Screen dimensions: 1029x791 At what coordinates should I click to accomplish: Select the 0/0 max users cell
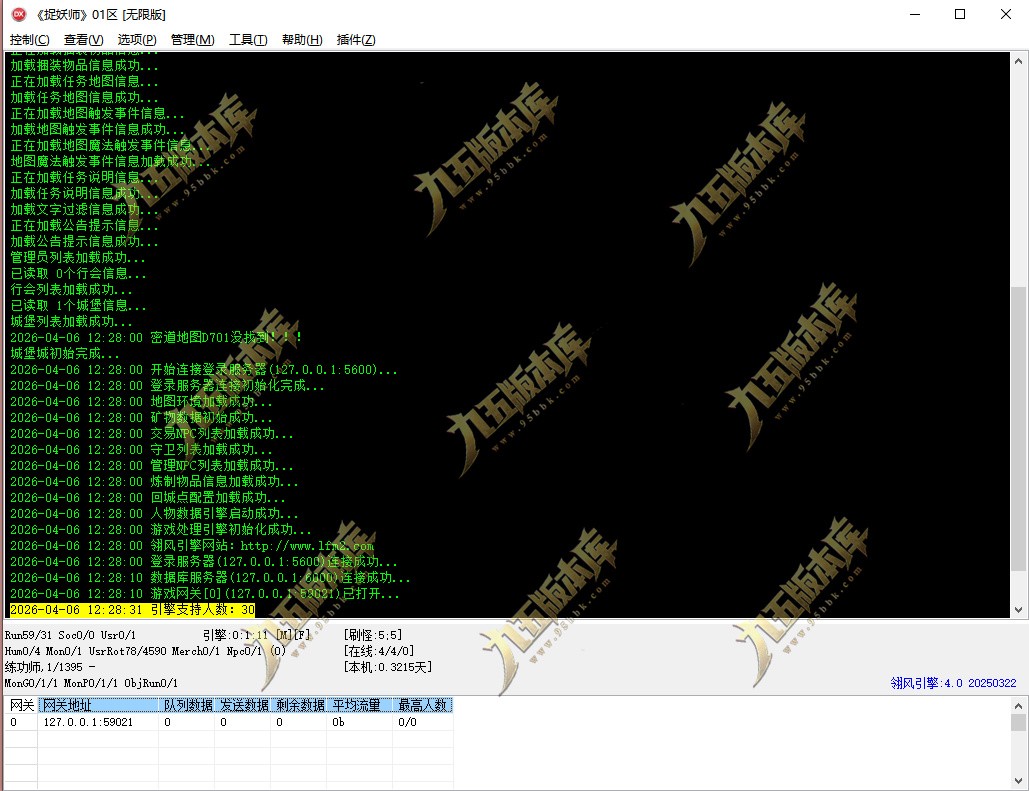pyautogui.click(x=423, y=722)
